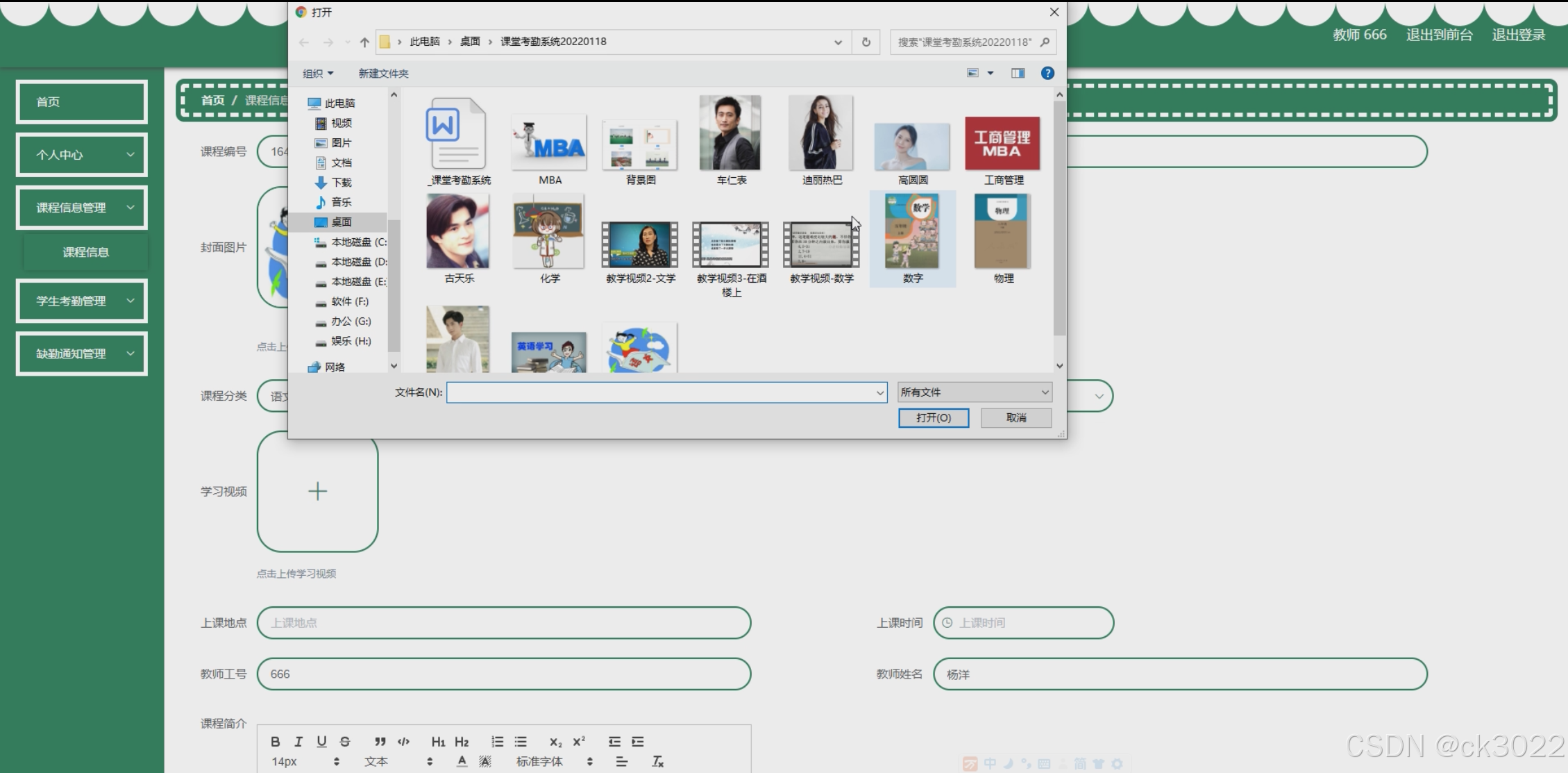Toggle the preview pane icon
Screen dimensions: 1568x773
coord(1018,73)
